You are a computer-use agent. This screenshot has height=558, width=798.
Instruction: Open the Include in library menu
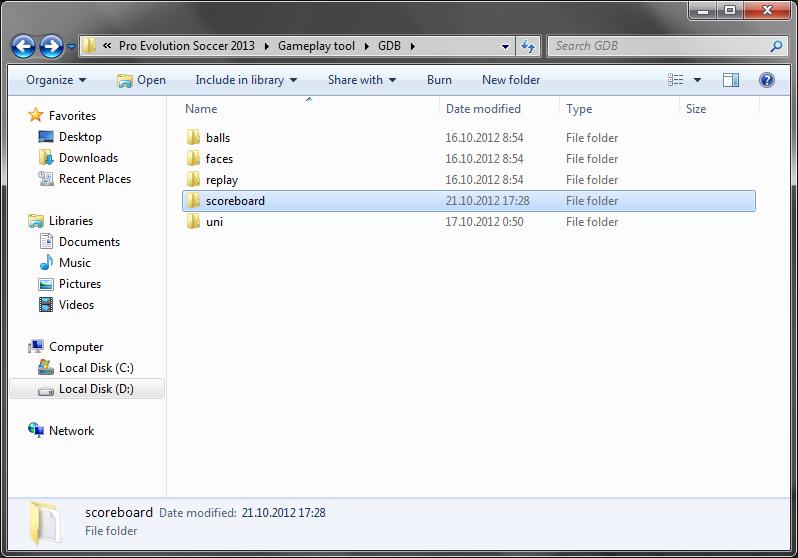point(246,80)
